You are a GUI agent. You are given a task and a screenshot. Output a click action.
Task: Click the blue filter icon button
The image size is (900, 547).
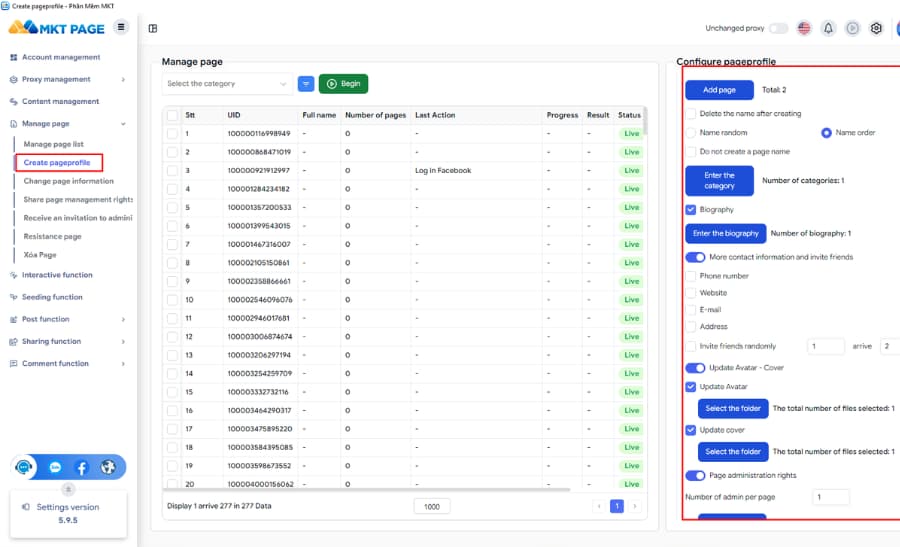306,84
